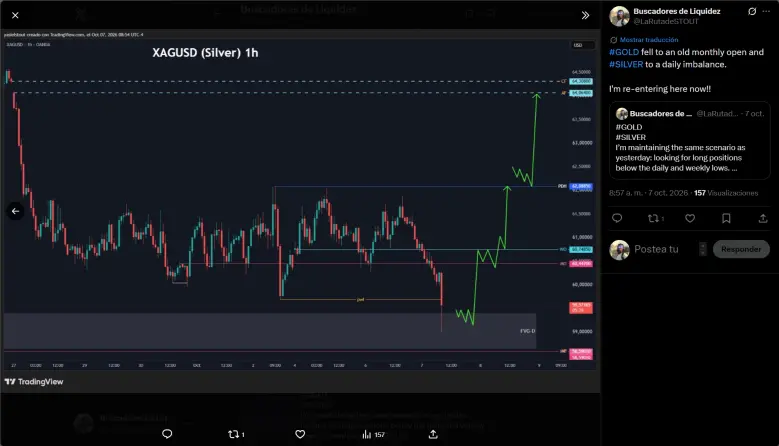Like the post using heart below image
The width and height of the screenshot is (779, 446).
click(300, 434)
